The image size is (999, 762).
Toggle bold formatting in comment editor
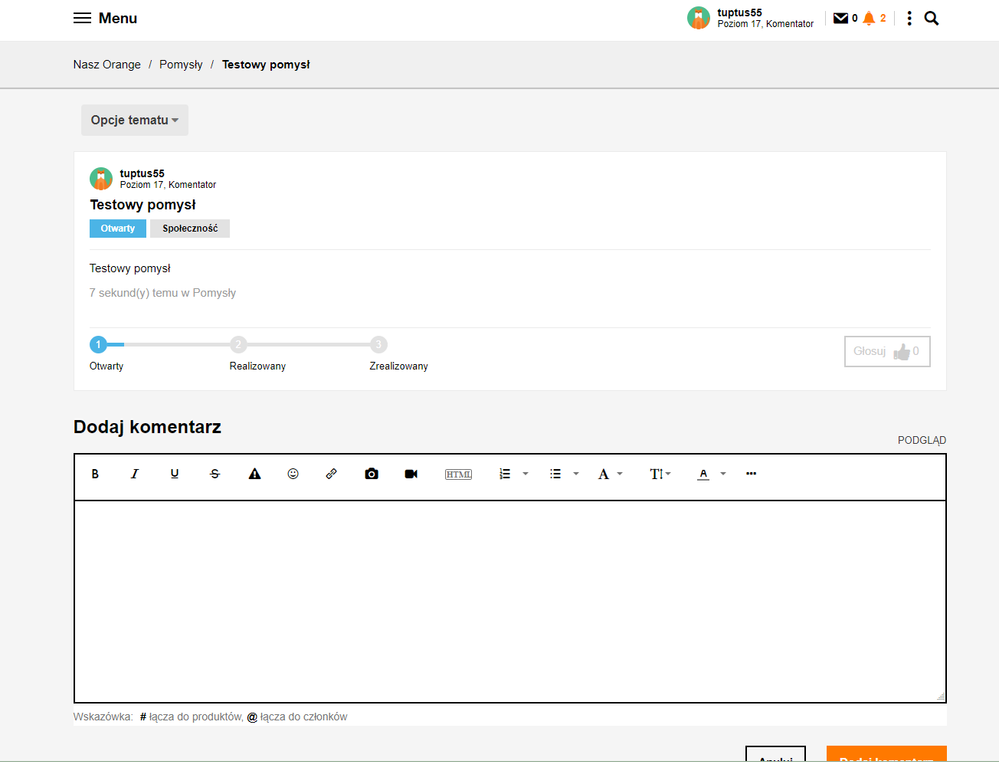(95, 474)
